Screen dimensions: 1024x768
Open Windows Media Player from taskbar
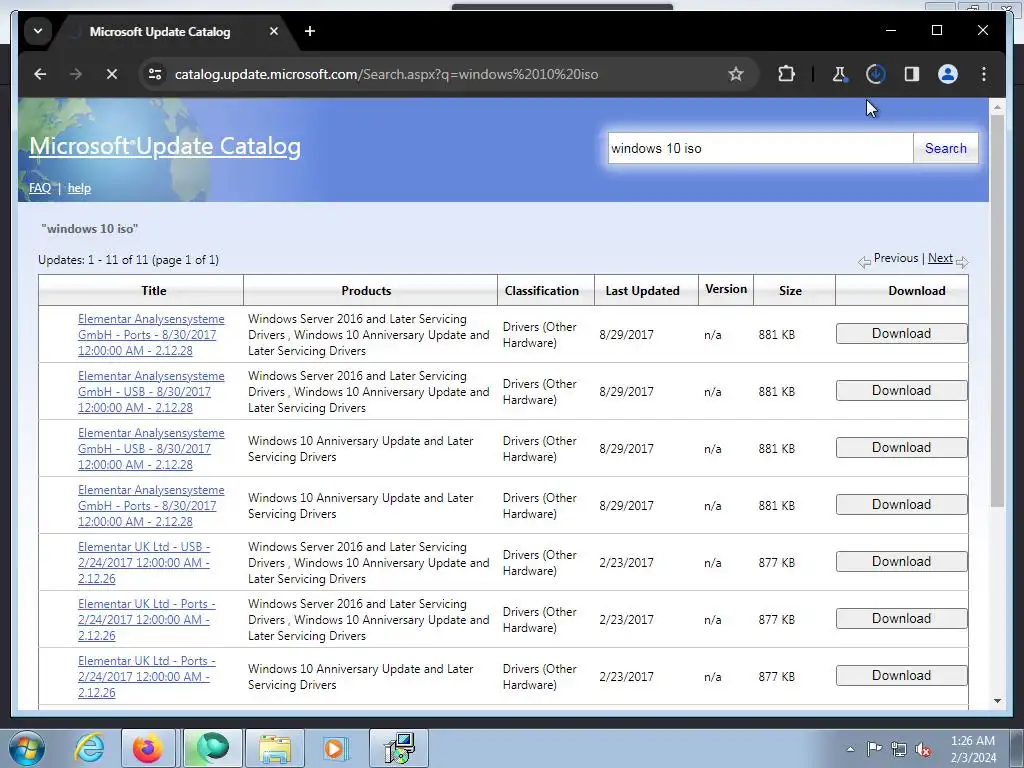tap(335, 748)
